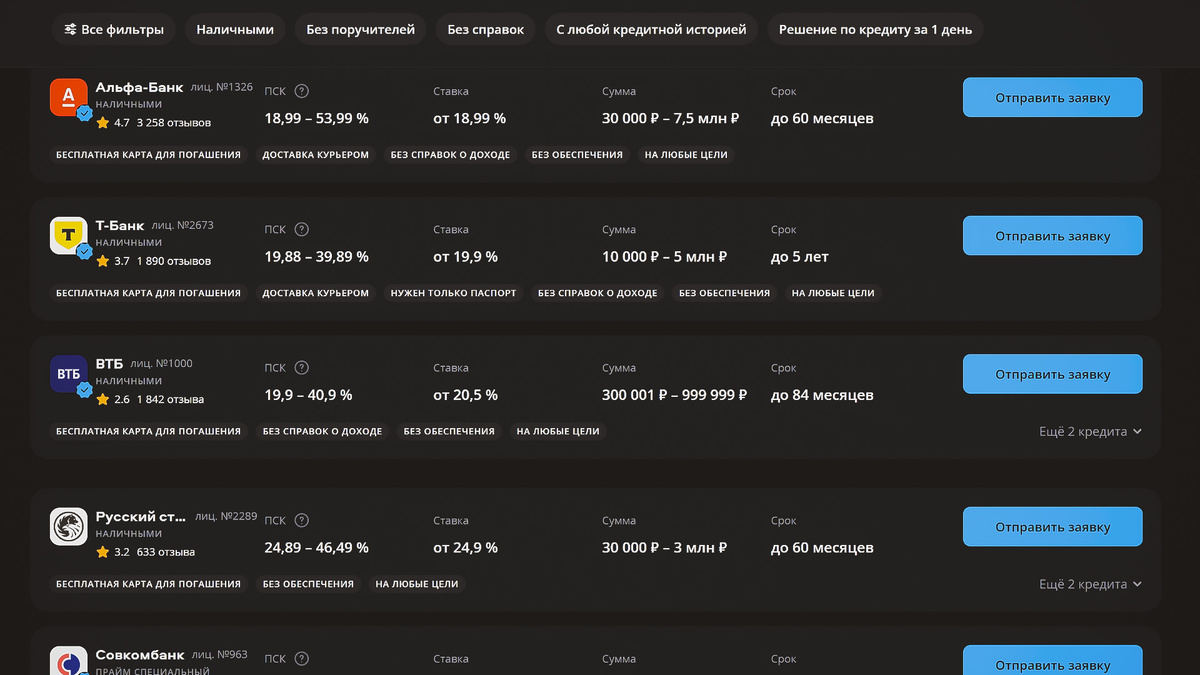The image size is (1200, 675).
Task: Click Доставка курьером tag in Альфа-Банк card
Action: point(315,155)
